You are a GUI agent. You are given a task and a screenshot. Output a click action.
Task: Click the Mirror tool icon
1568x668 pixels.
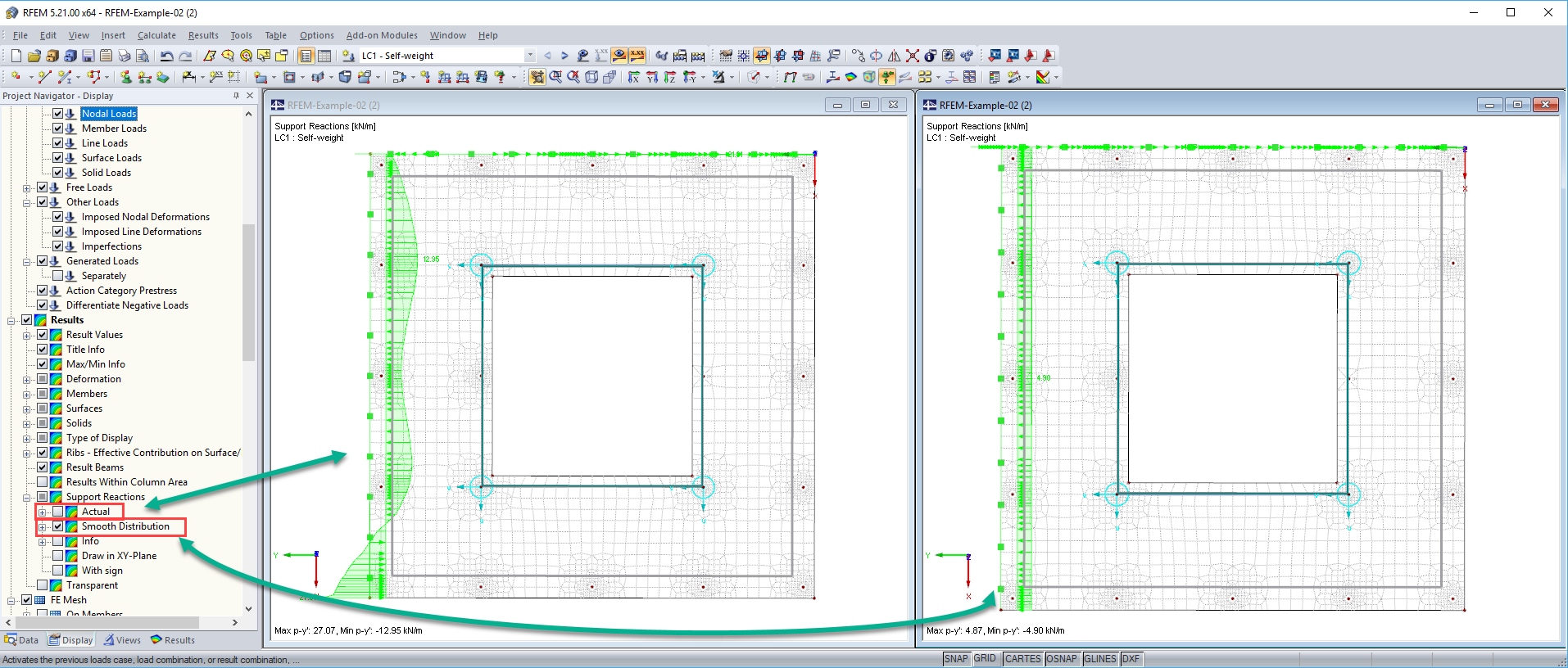pyautogui.click(x=894, y=56)
